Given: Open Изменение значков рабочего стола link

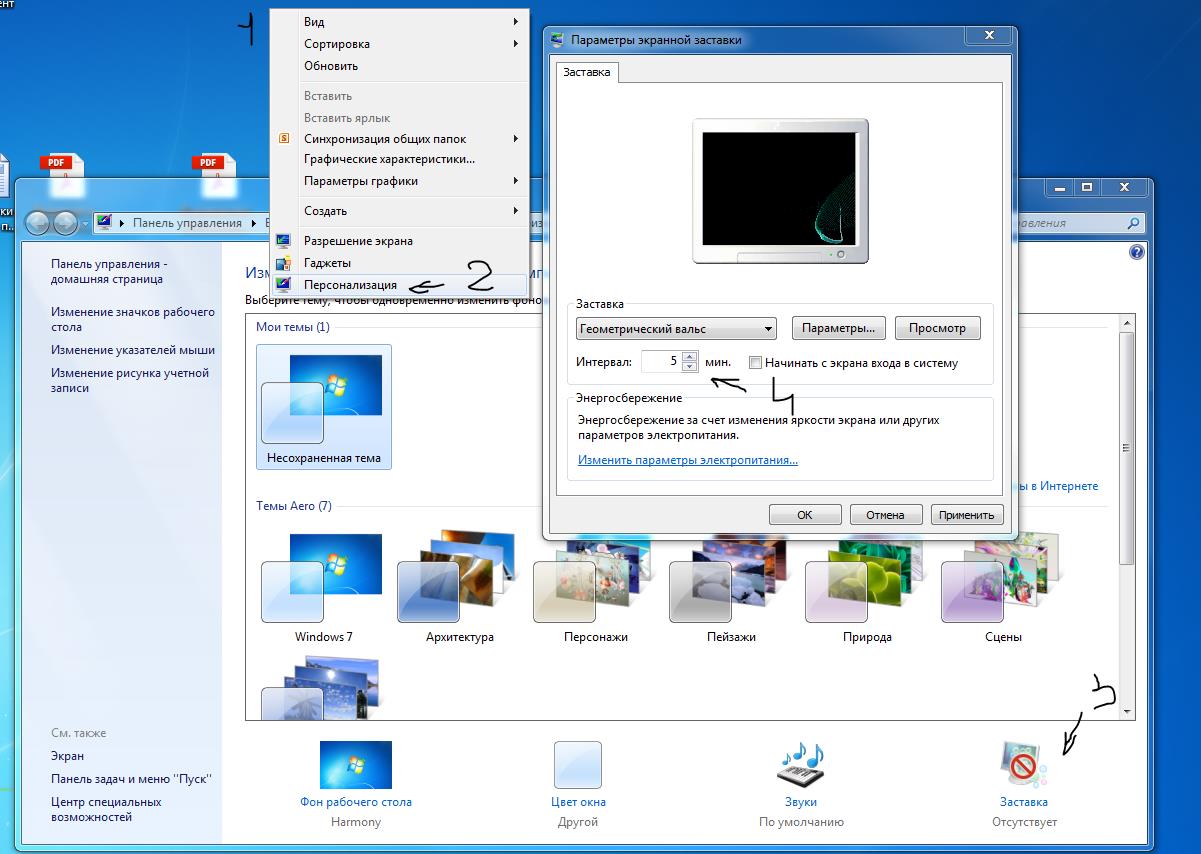Looking at the screenshot, I should [x=133, y=319].
